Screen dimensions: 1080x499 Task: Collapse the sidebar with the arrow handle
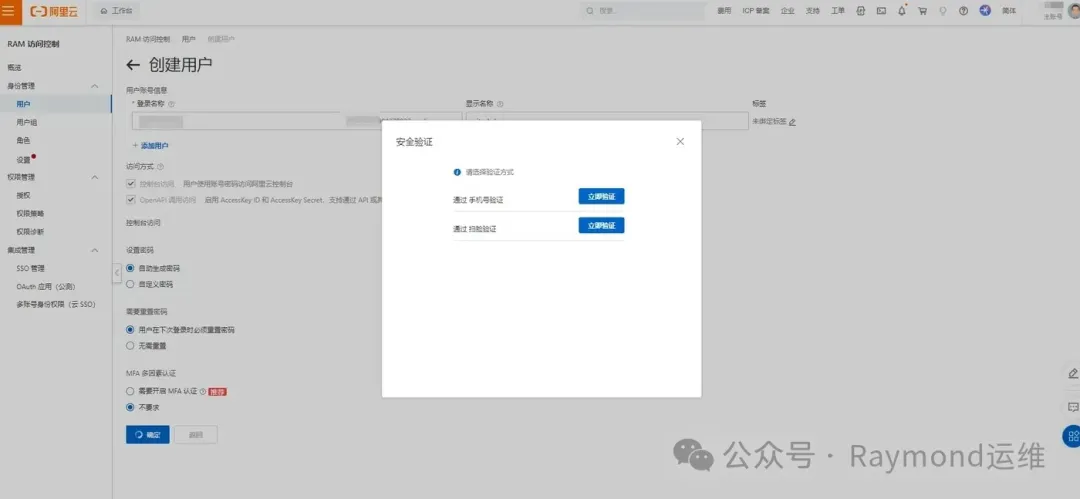click(116, 273)
